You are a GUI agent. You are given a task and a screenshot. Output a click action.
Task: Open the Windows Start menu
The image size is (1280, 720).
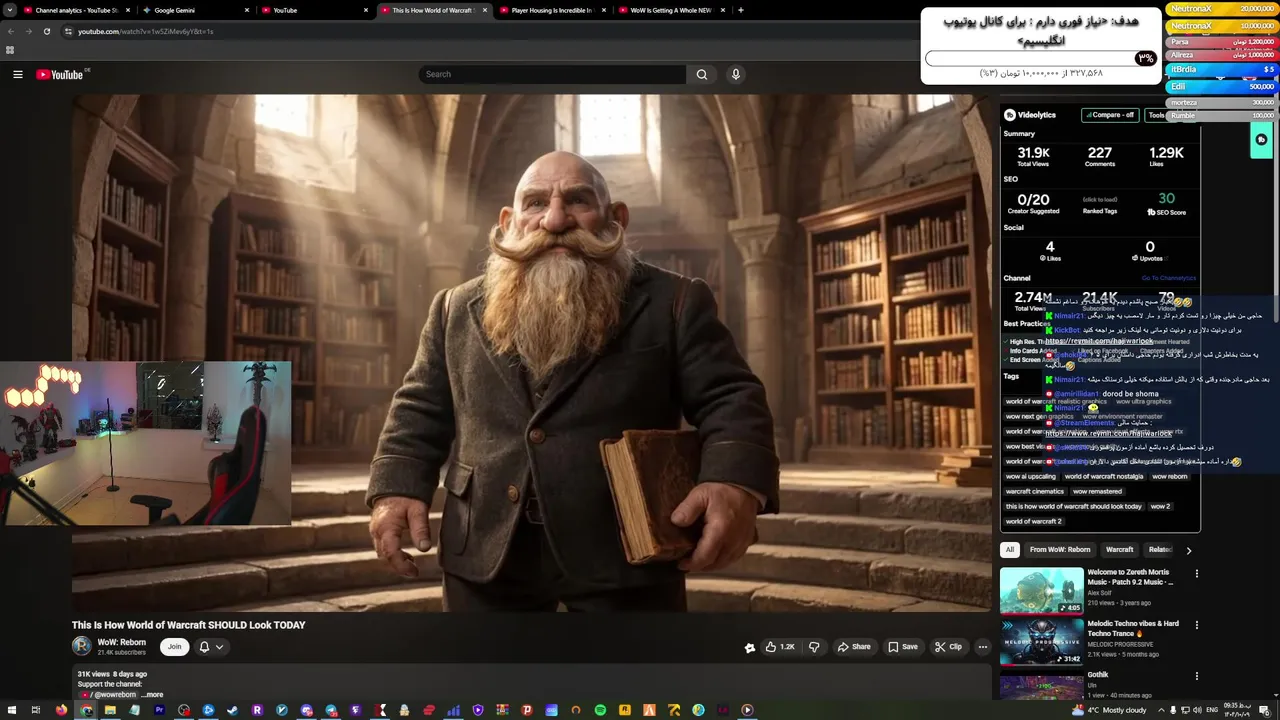[11, 710]
